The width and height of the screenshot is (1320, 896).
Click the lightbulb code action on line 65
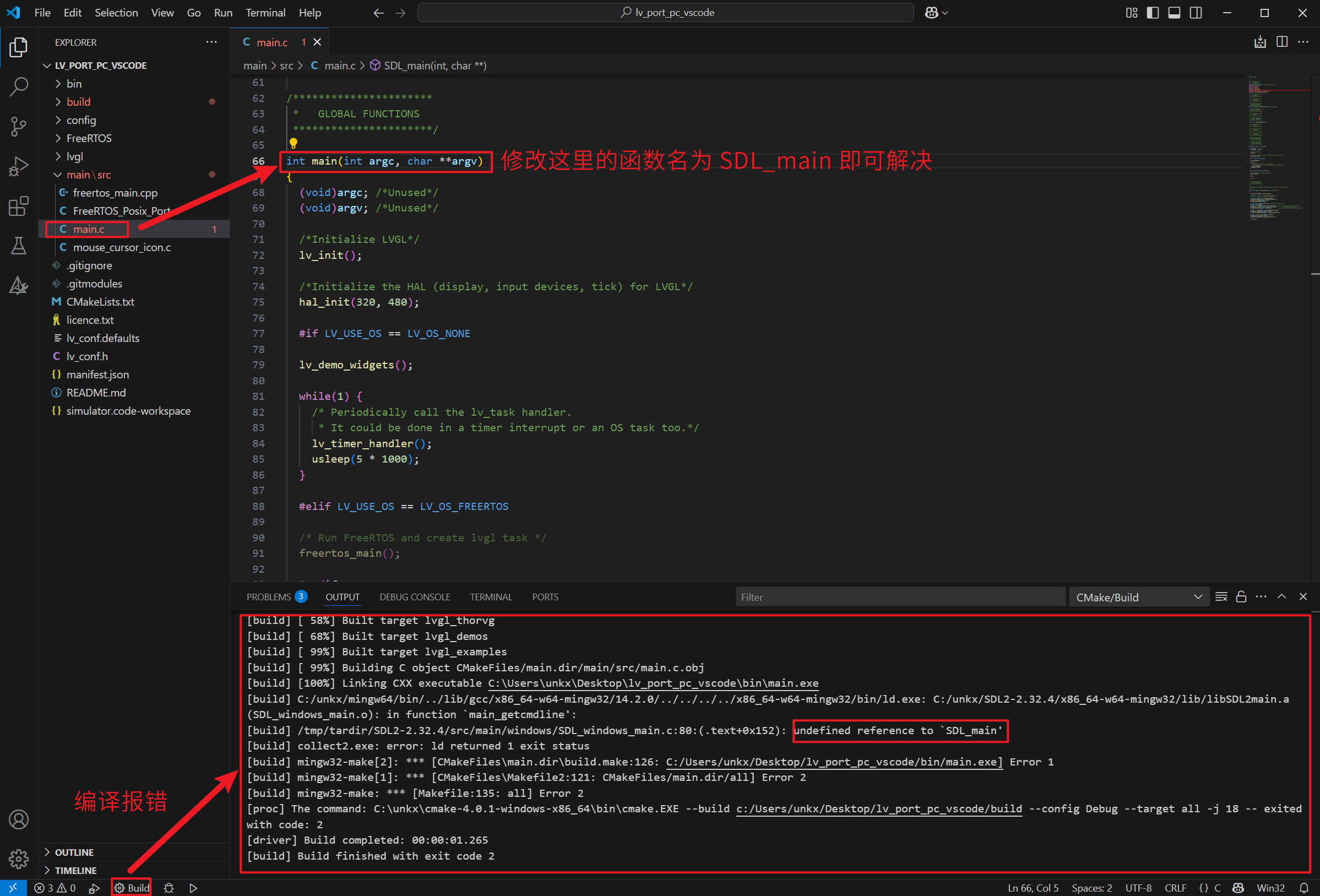point(293,143)
